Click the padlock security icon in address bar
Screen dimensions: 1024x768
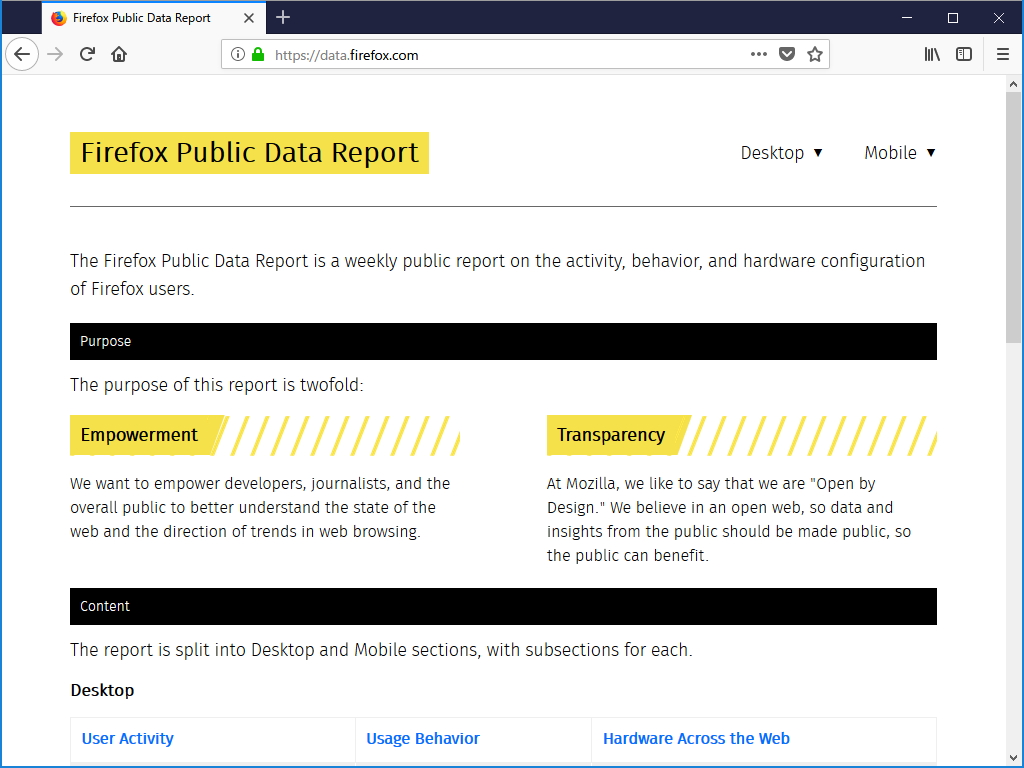pyautogui.click(x=260, y=54)
